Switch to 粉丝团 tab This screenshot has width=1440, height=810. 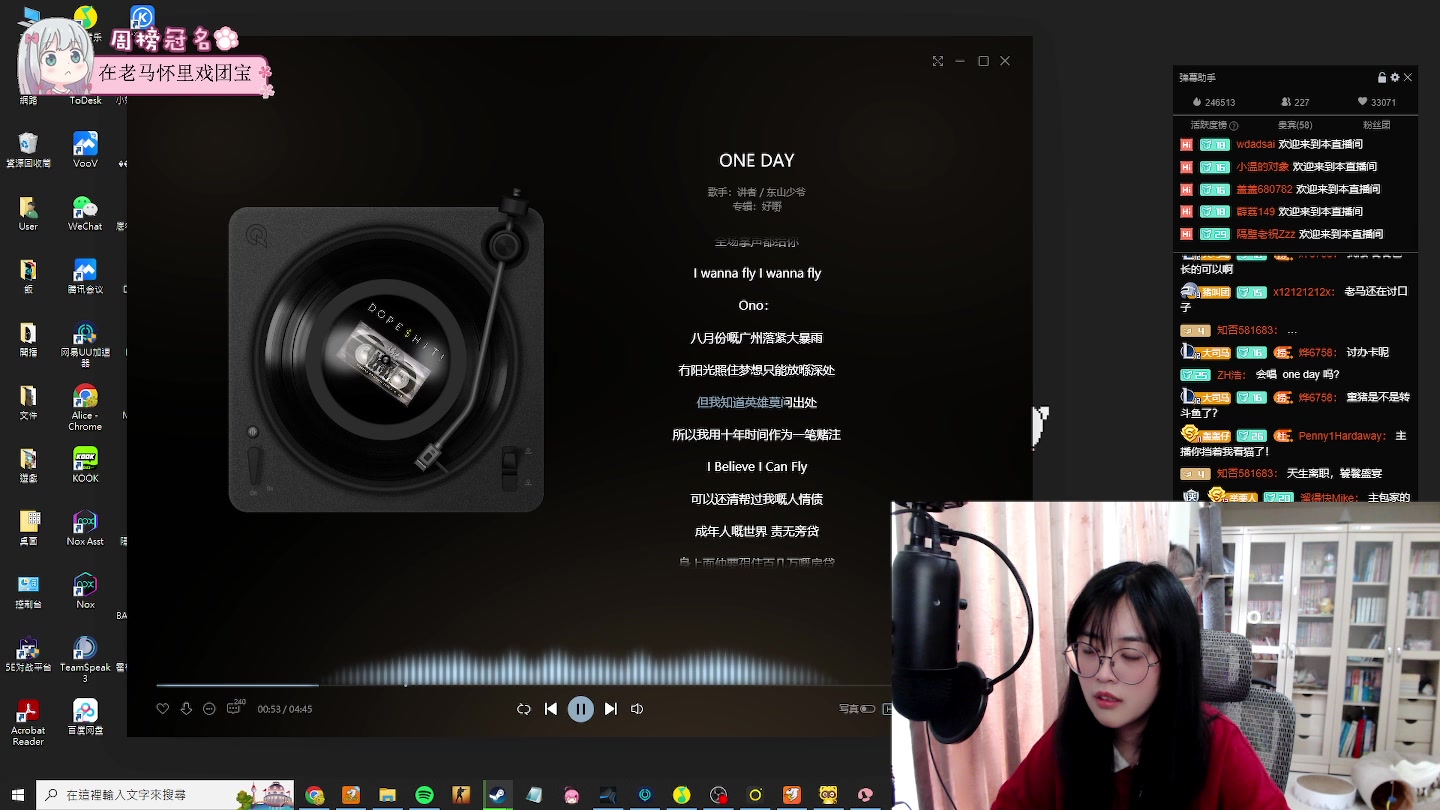[1377, 125]
